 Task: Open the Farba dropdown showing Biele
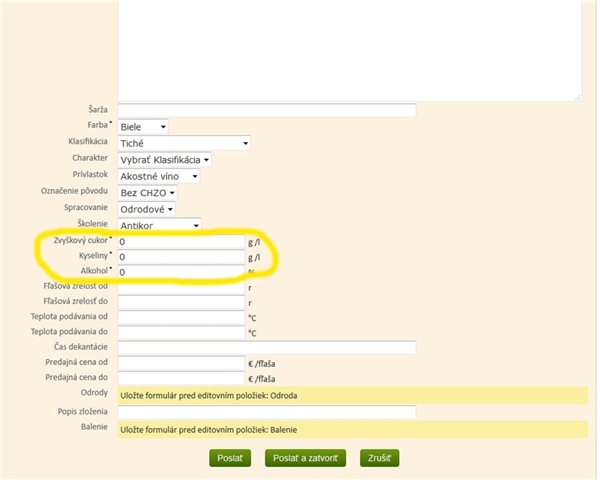click(143, 127)
